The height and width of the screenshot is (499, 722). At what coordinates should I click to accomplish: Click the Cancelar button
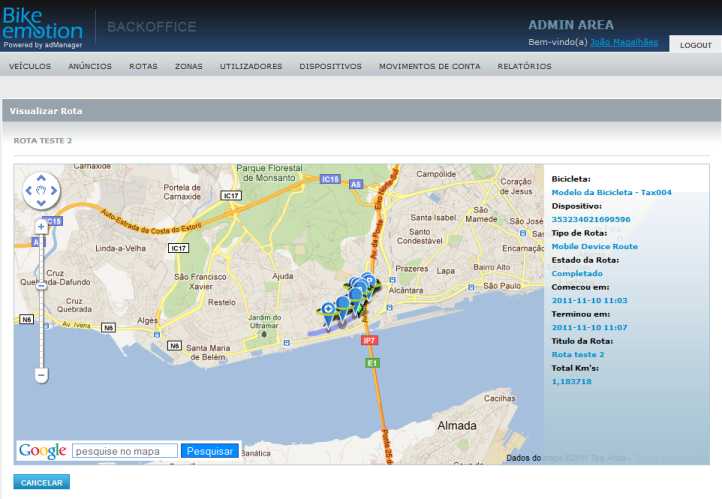pyautogui.click(x=41, y=482)
